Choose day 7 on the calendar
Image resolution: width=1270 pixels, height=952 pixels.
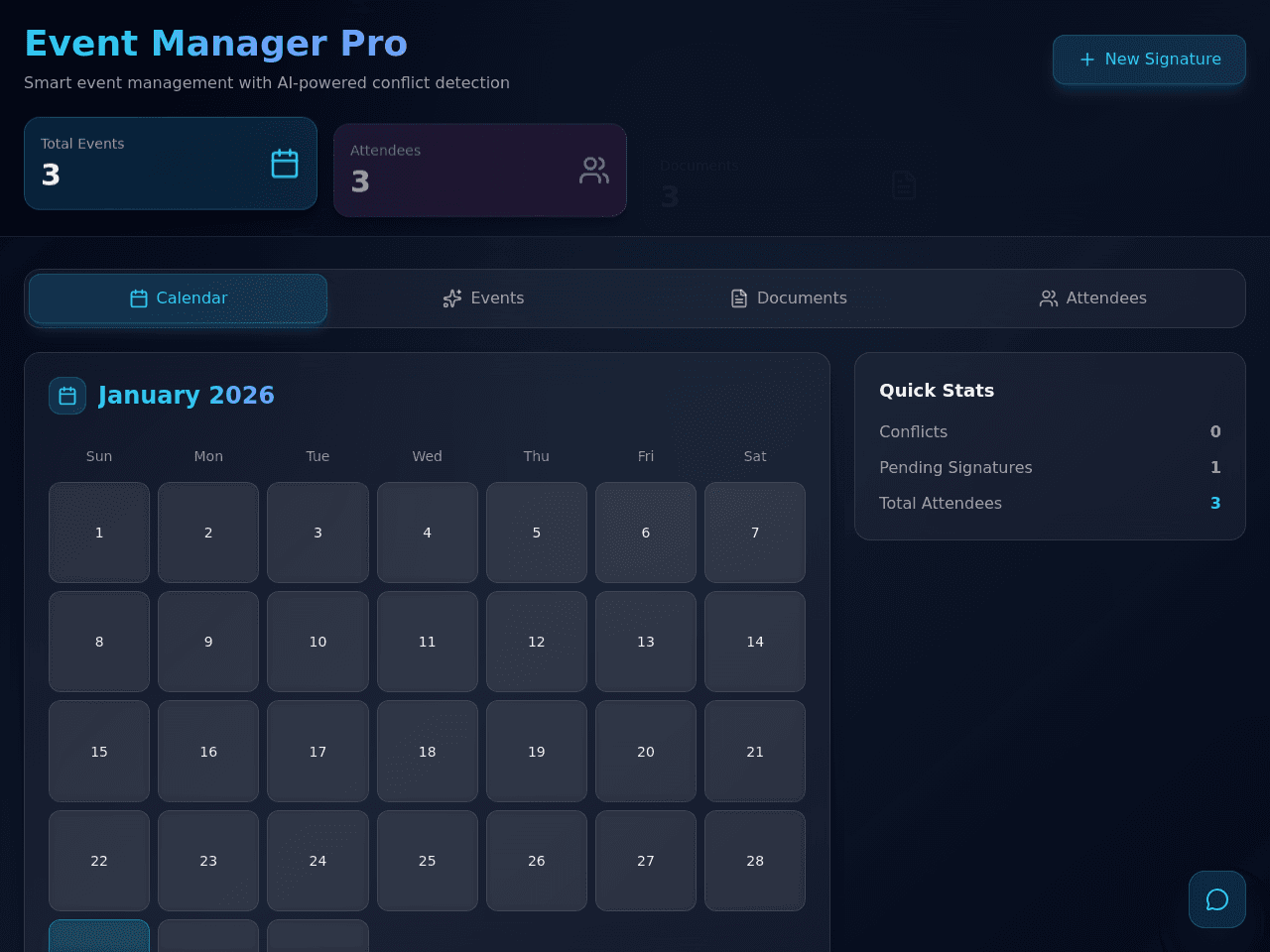tap(755, 533)
